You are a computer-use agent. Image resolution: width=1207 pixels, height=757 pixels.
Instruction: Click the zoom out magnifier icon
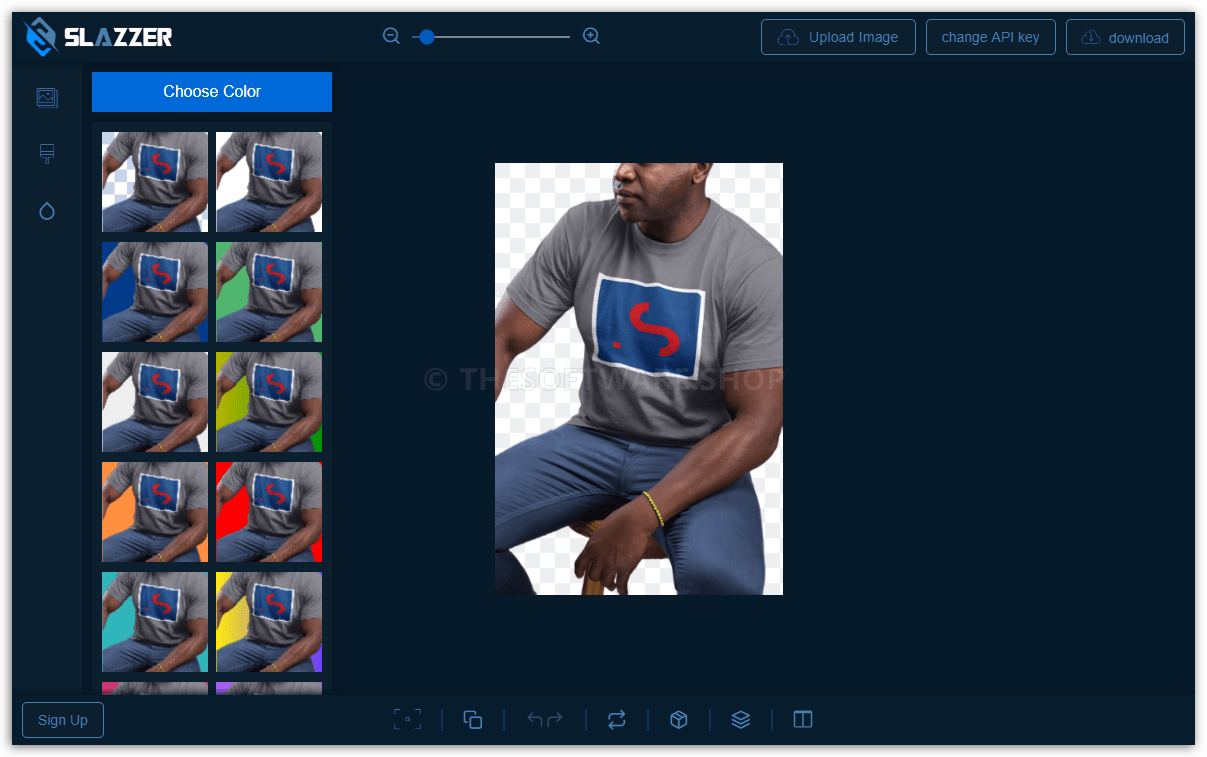[x=391, y=36]
